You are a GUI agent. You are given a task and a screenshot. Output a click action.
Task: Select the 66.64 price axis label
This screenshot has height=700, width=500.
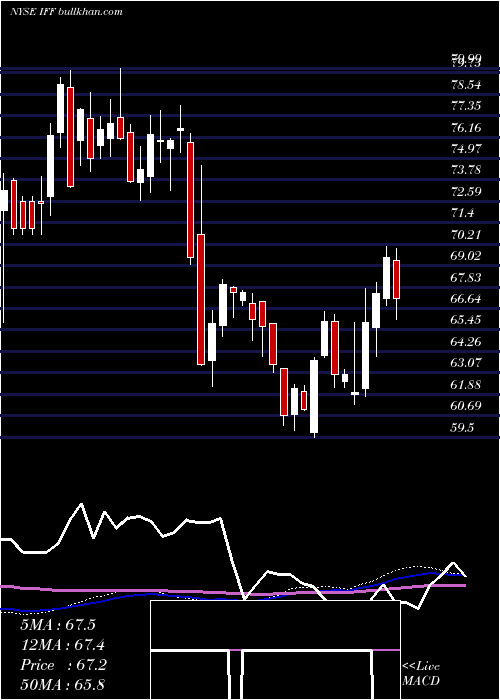[466, 299]
